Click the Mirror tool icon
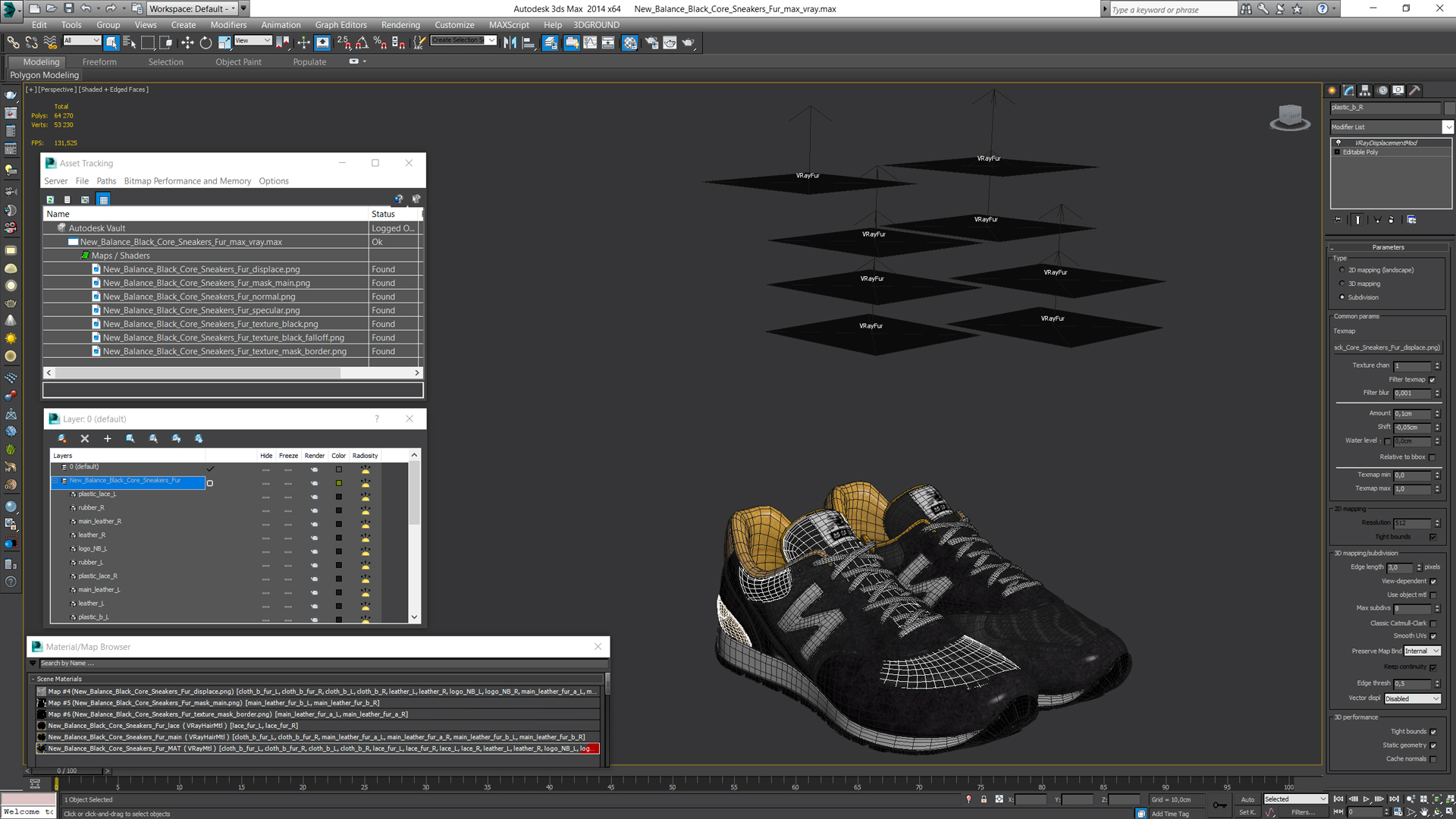1456x819 pixels. click(x=510, y=42)
